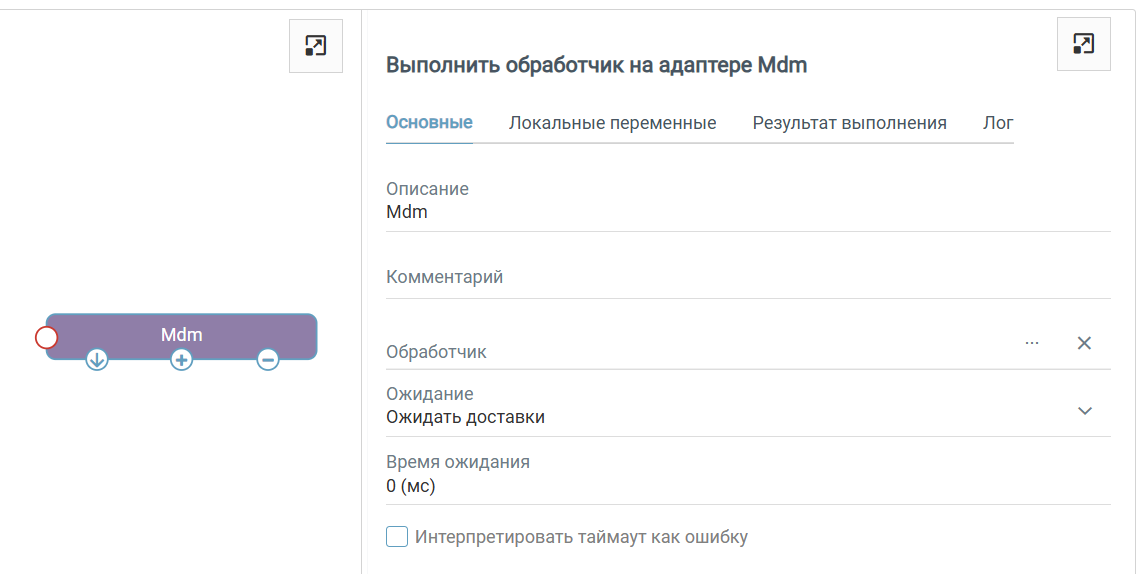Click the down-arrow connector on the Mdm node
This screenshot has width=1146, height=574.
click(96, 359)
